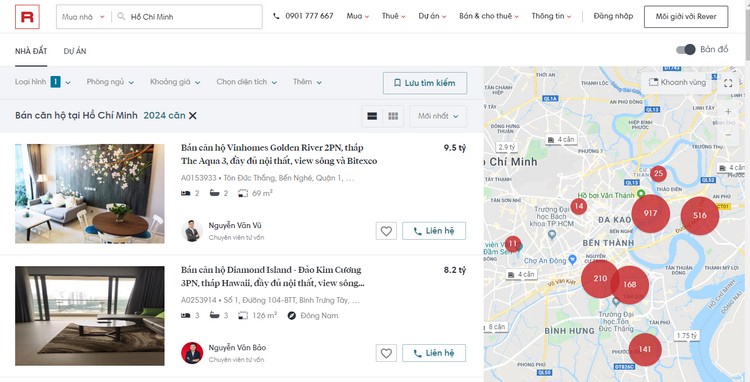Open the Bán & cho thuê menu
The width and height of the screenshot is (750, 382).
pyautogui.click(x=489, y=16)
